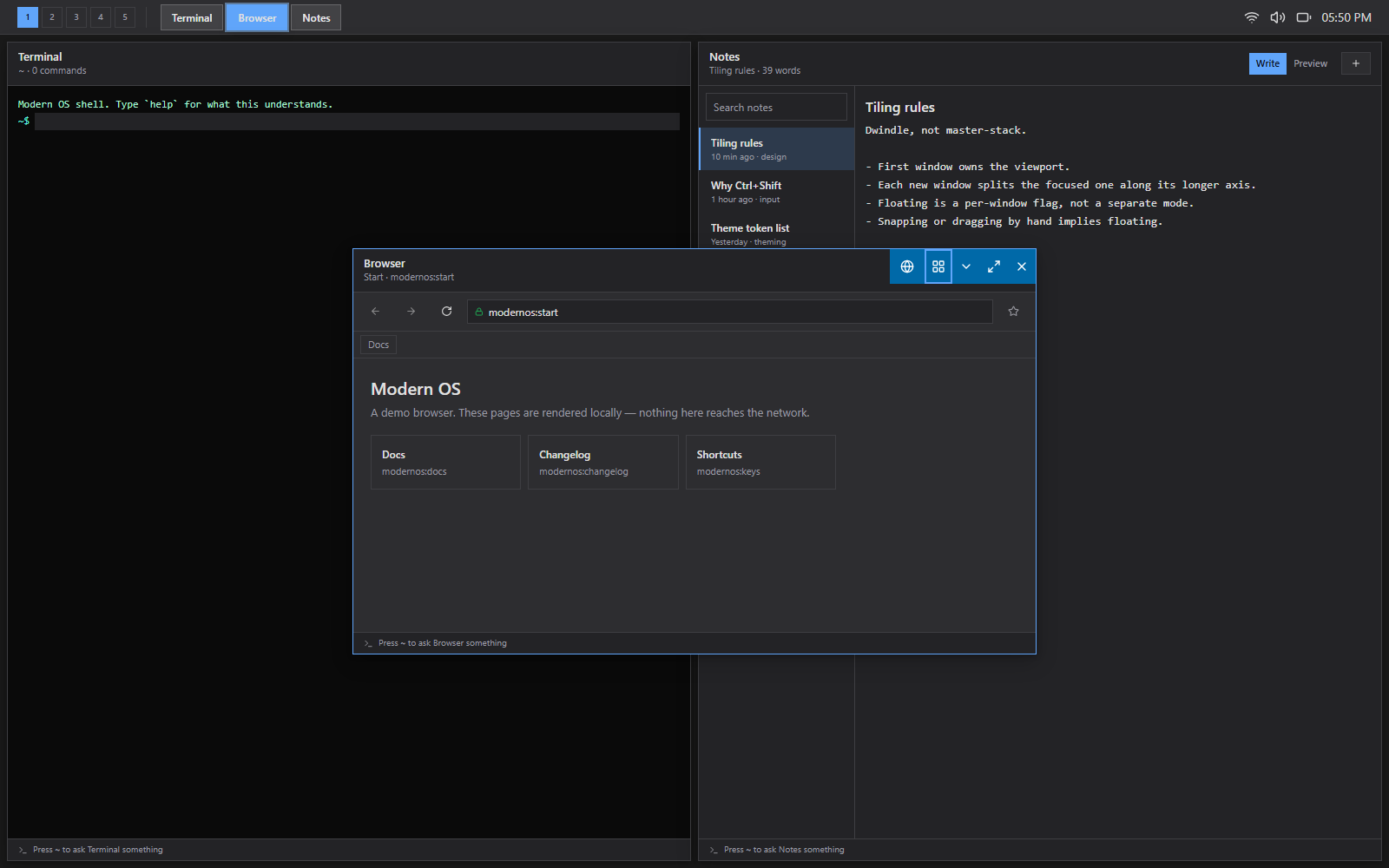Open the Docs bookmark in Browser
The width and height of the screenshot is (1389, 868).
pos(379,345)
